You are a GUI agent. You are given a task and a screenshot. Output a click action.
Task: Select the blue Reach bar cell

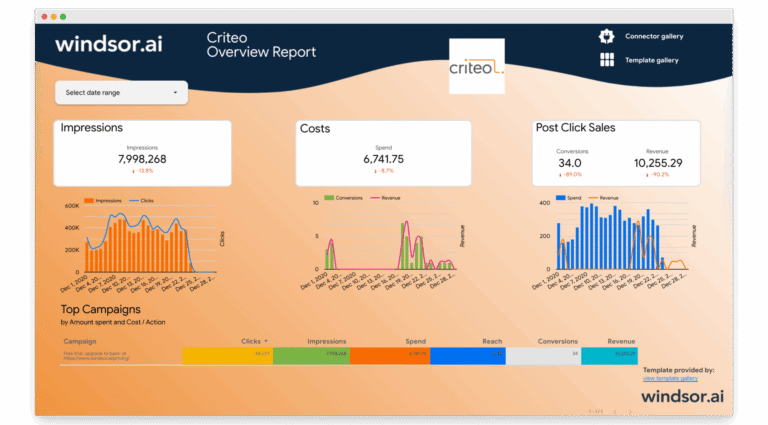(x=468, y=356)
